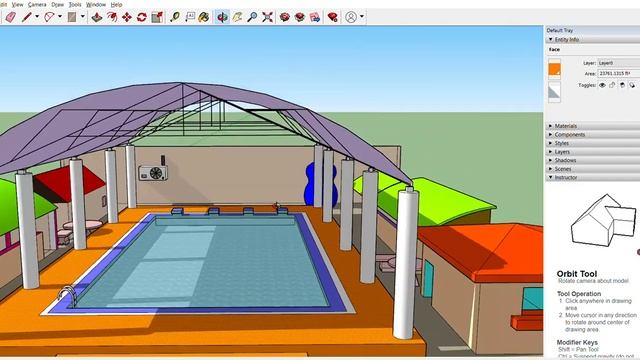Open the Window menu
Screen dimensions: 640x360
click(x=96, y=4)
